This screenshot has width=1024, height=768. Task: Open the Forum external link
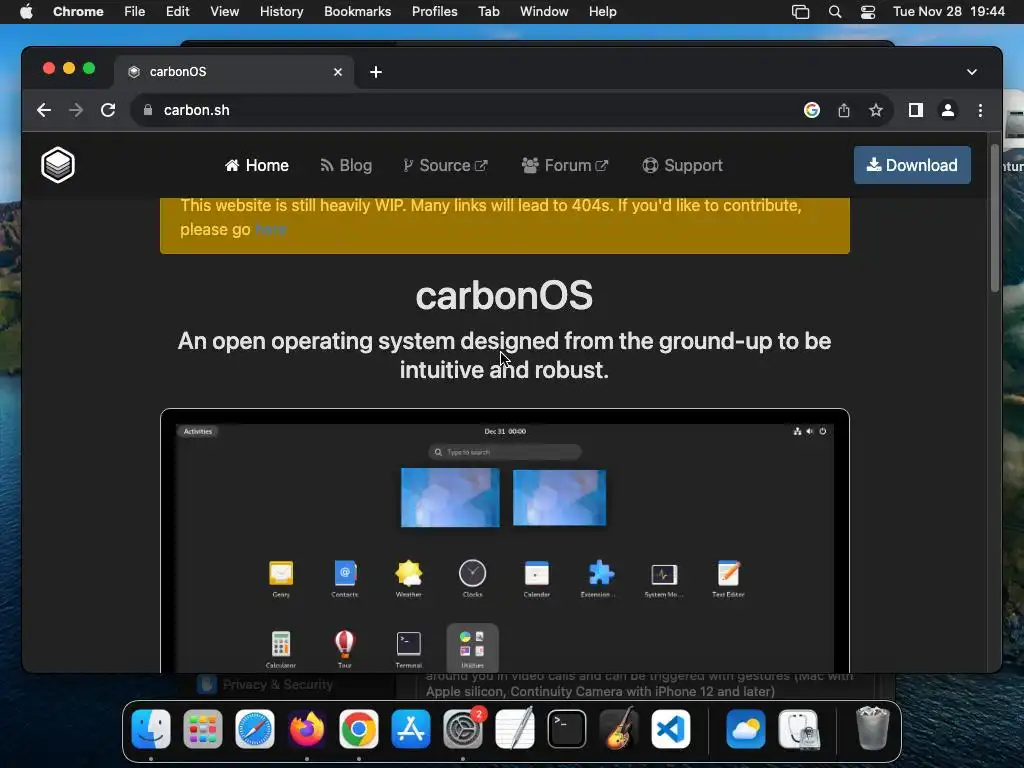coord(565,165)
